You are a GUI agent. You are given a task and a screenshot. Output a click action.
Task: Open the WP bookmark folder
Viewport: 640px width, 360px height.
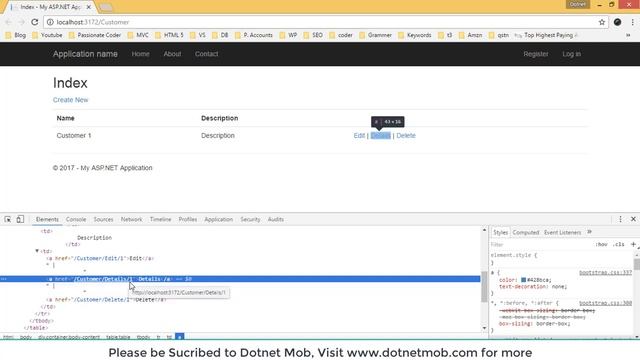click(x=288, y=35)
